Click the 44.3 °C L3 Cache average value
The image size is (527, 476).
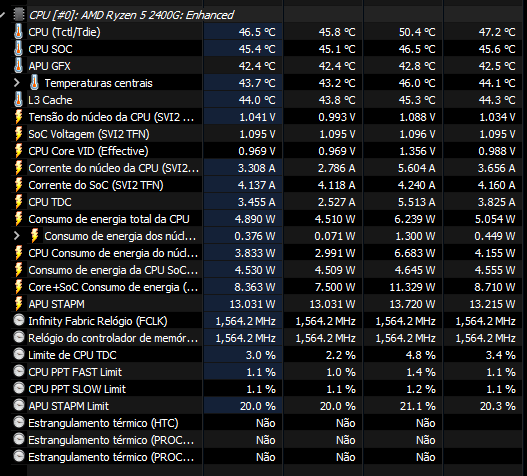coord(497,100)
